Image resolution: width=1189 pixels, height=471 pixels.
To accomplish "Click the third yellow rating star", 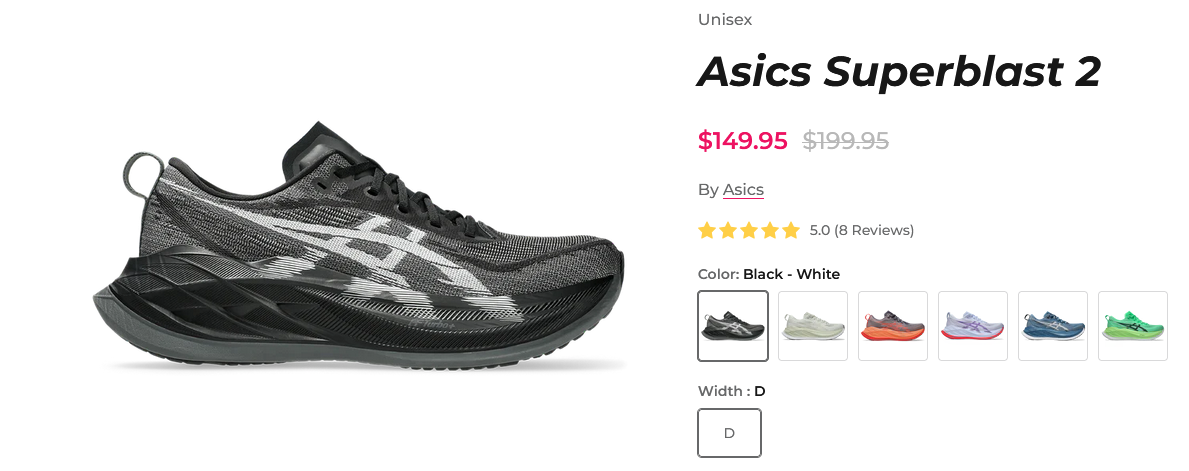I will pos(748,231).
